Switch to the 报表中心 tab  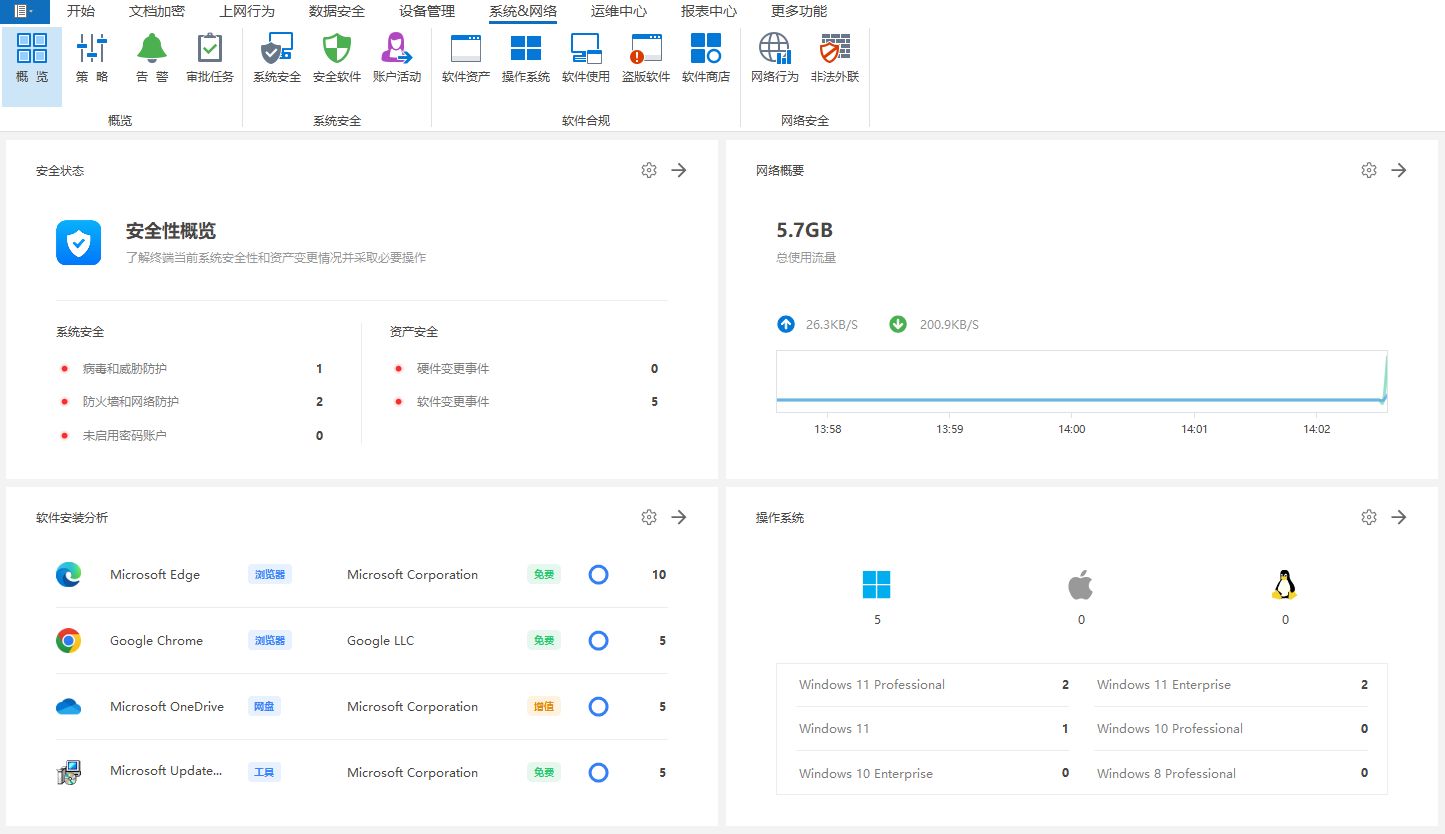(x=709, y=12)
